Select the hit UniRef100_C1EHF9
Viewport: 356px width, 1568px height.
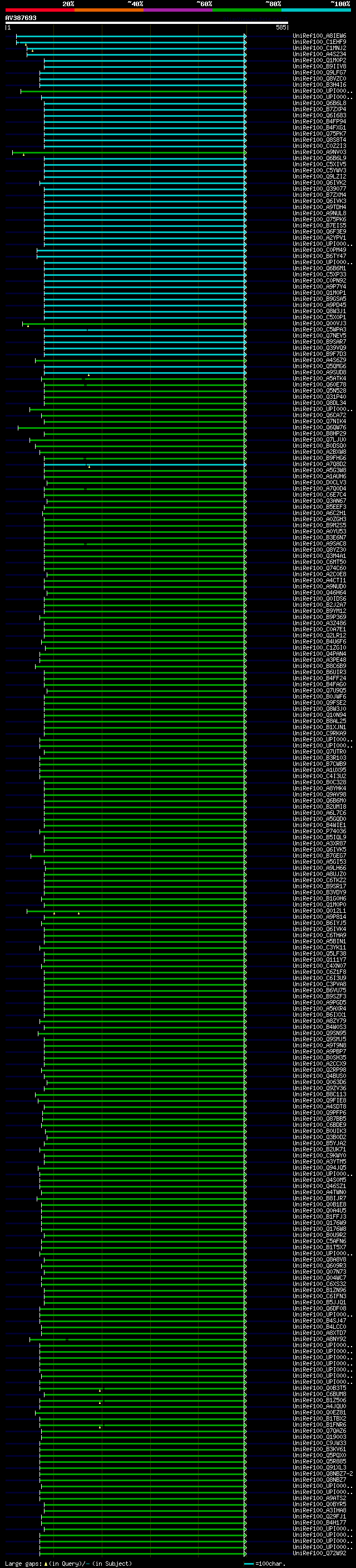(319, 42)
